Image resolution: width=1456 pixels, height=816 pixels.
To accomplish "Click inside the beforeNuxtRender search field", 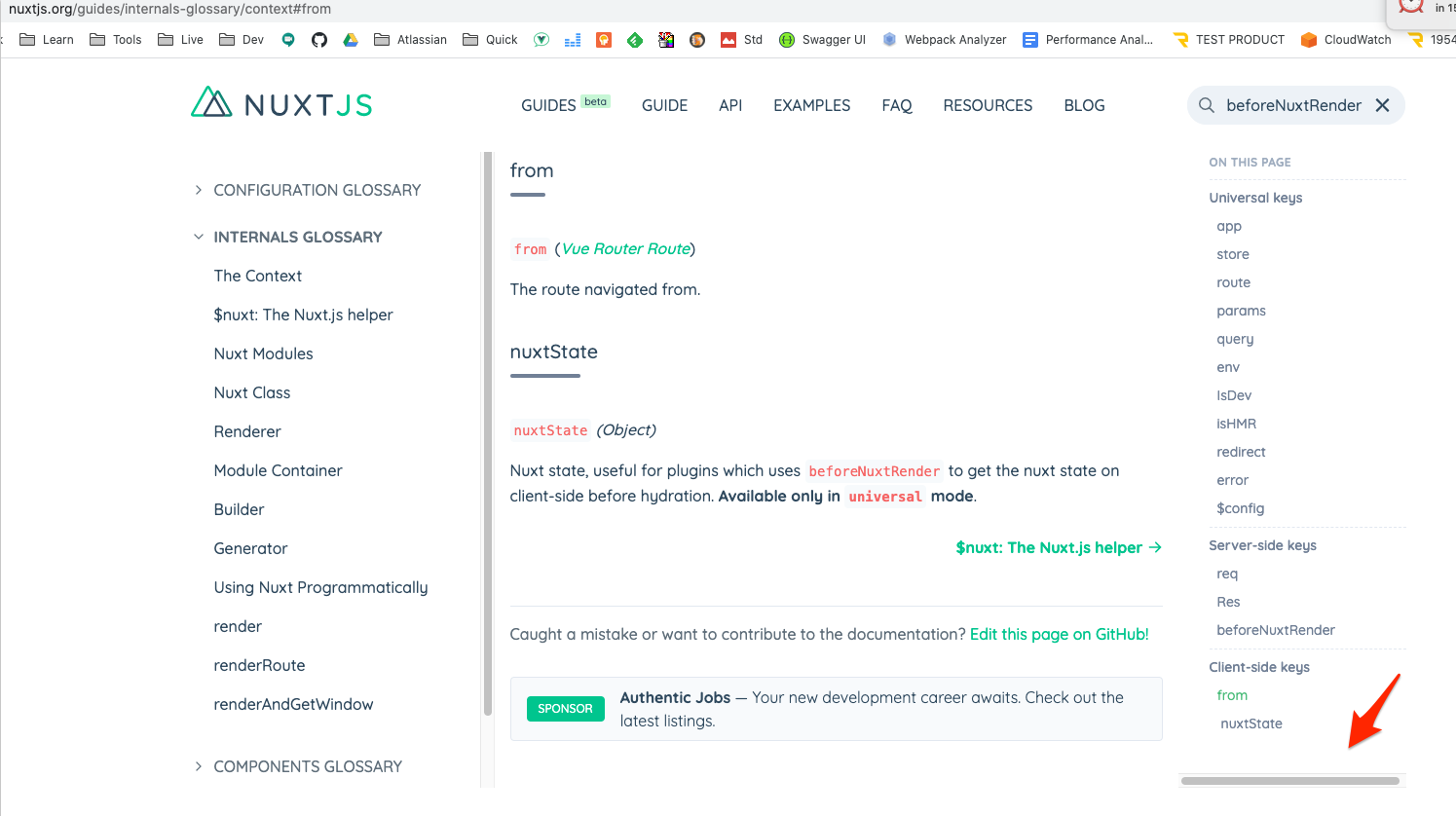I will 1295,105.
